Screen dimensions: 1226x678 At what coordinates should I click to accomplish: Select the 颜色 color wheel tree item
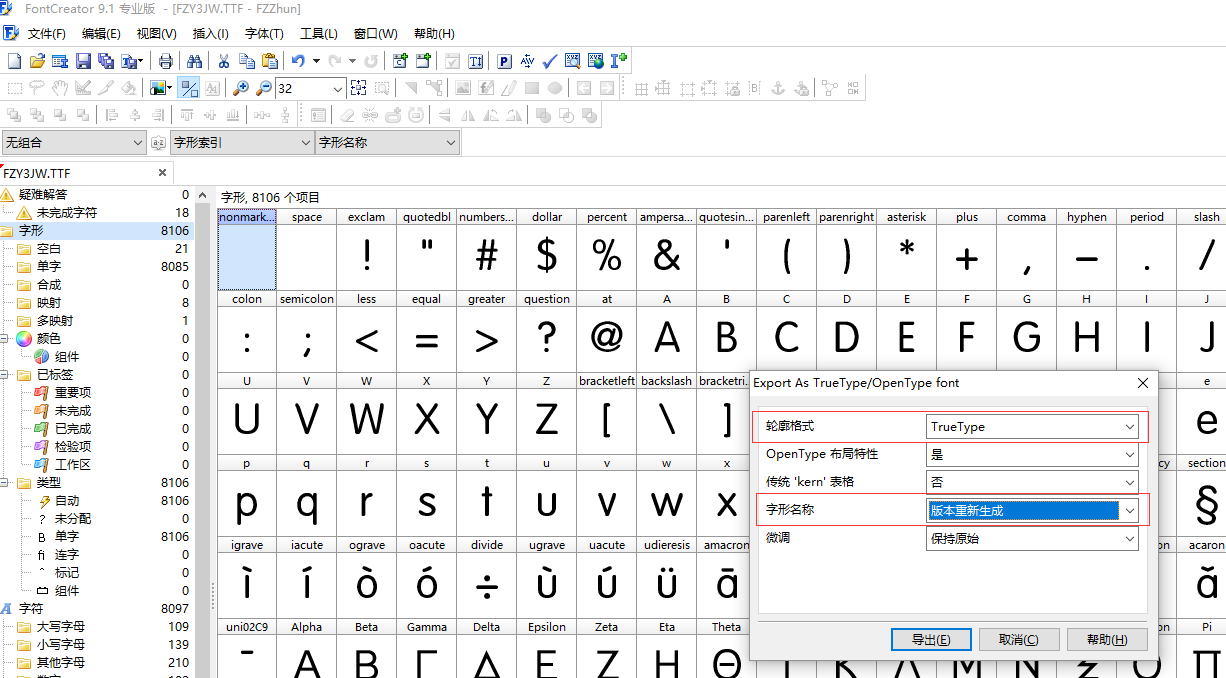[x=47, y=339]
